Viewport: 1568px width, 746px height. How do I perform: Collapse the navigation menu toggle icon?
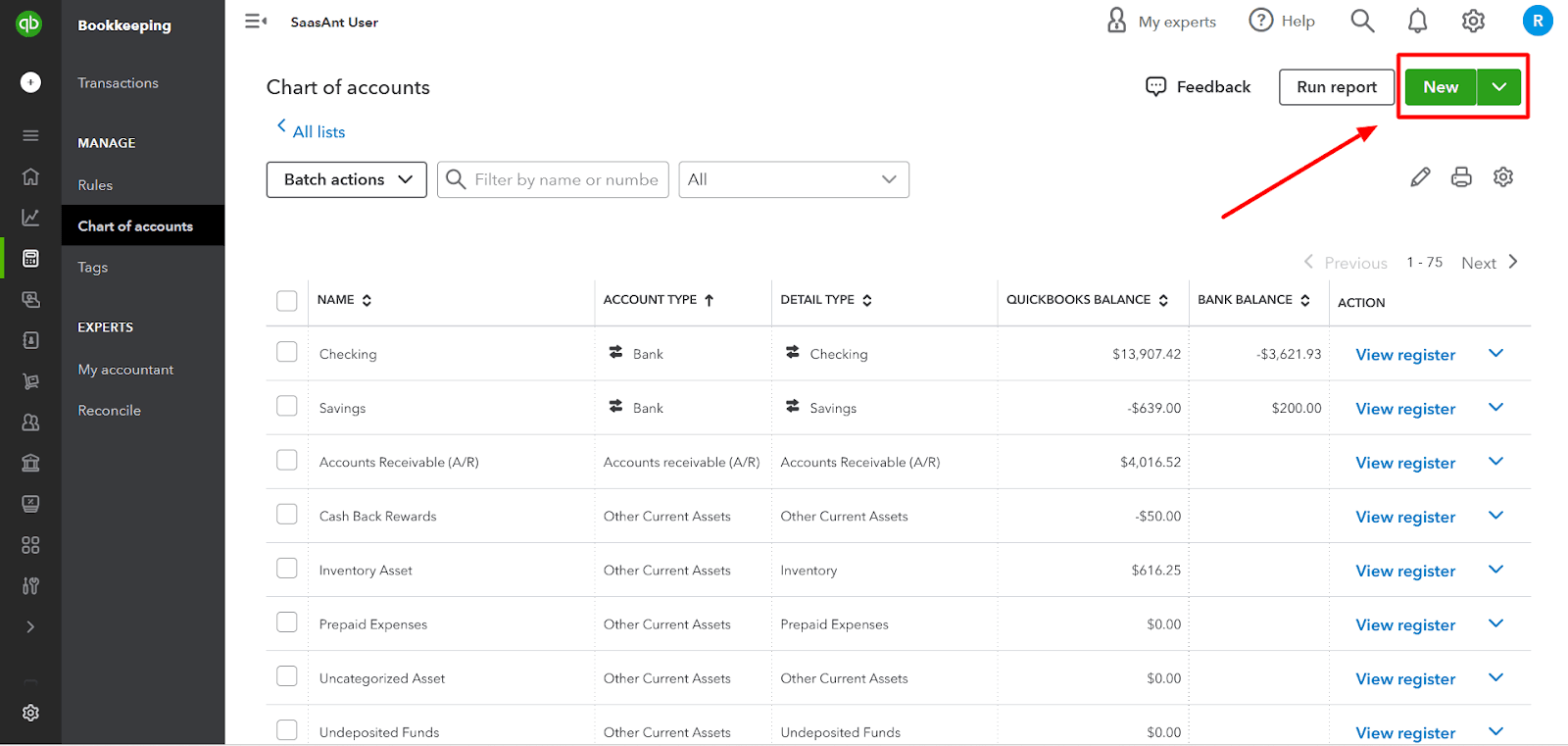256,21
